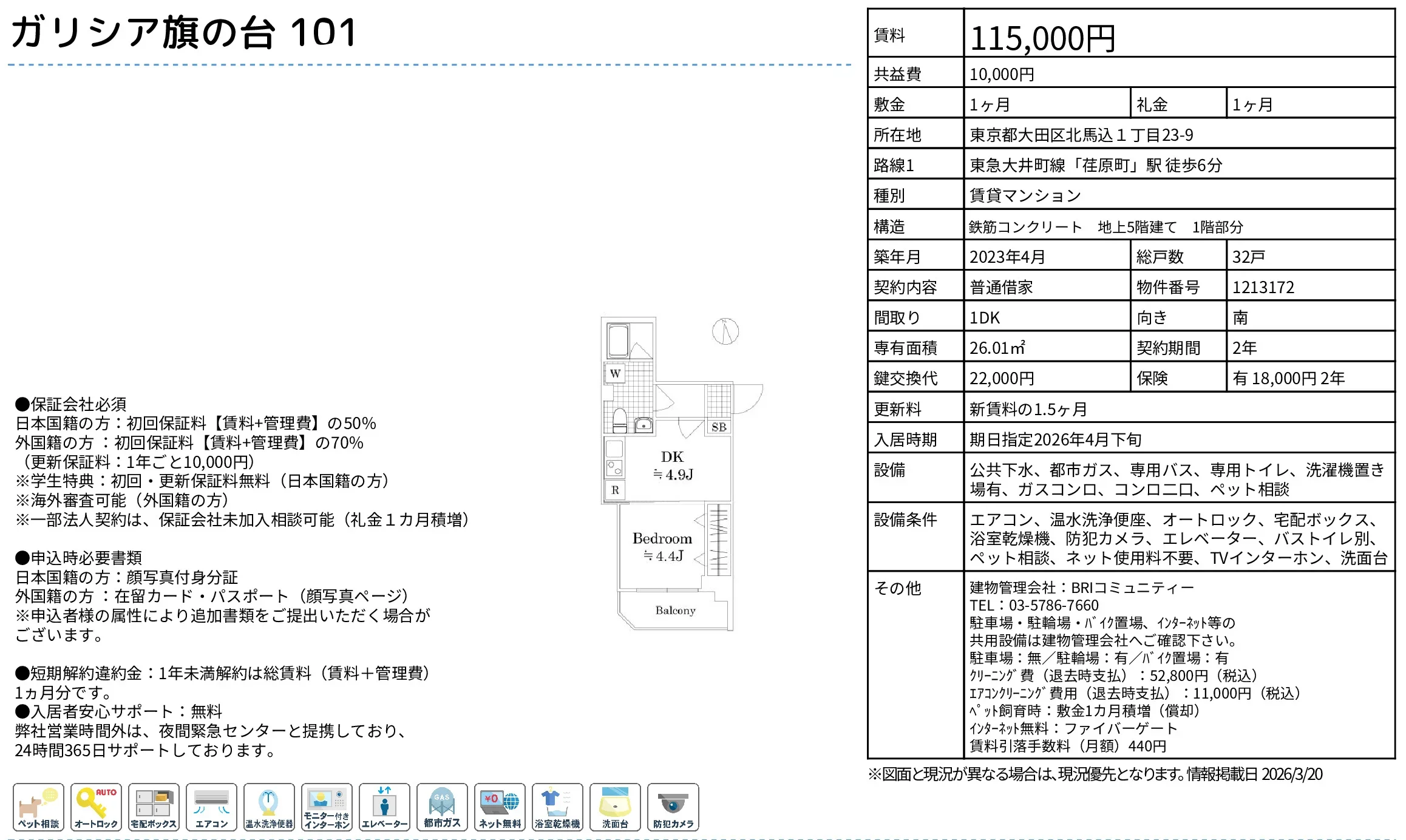Click the air conditioner (エアコン) icon
Screen dimensions: 1406x840
coord(211,807)
